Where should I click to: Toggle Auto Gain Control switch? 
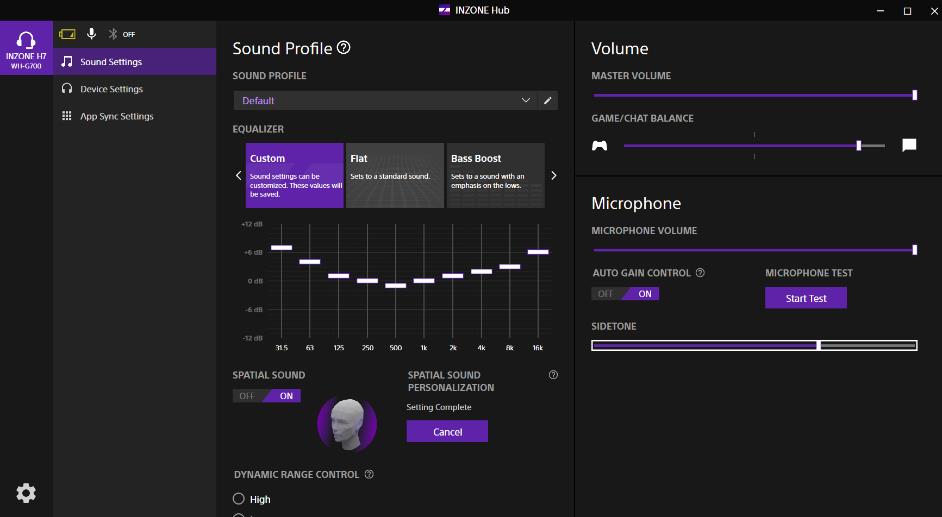click(625, 294)
